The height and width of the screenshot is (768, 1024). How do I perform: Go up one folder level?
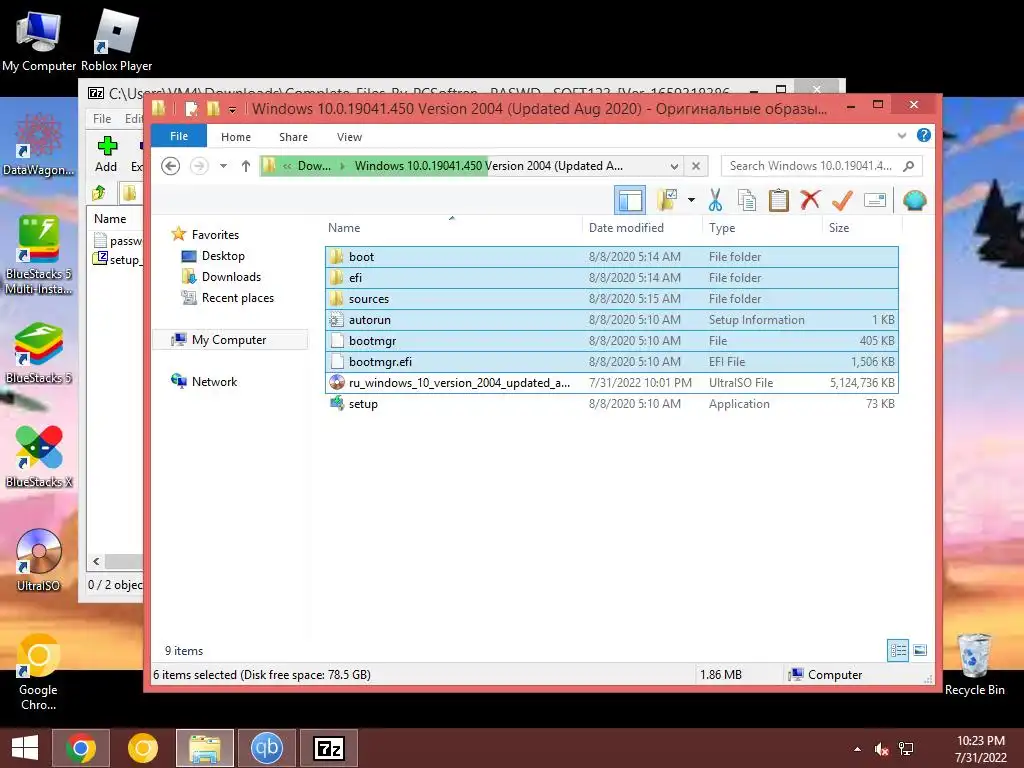click(x=246, y=166)
